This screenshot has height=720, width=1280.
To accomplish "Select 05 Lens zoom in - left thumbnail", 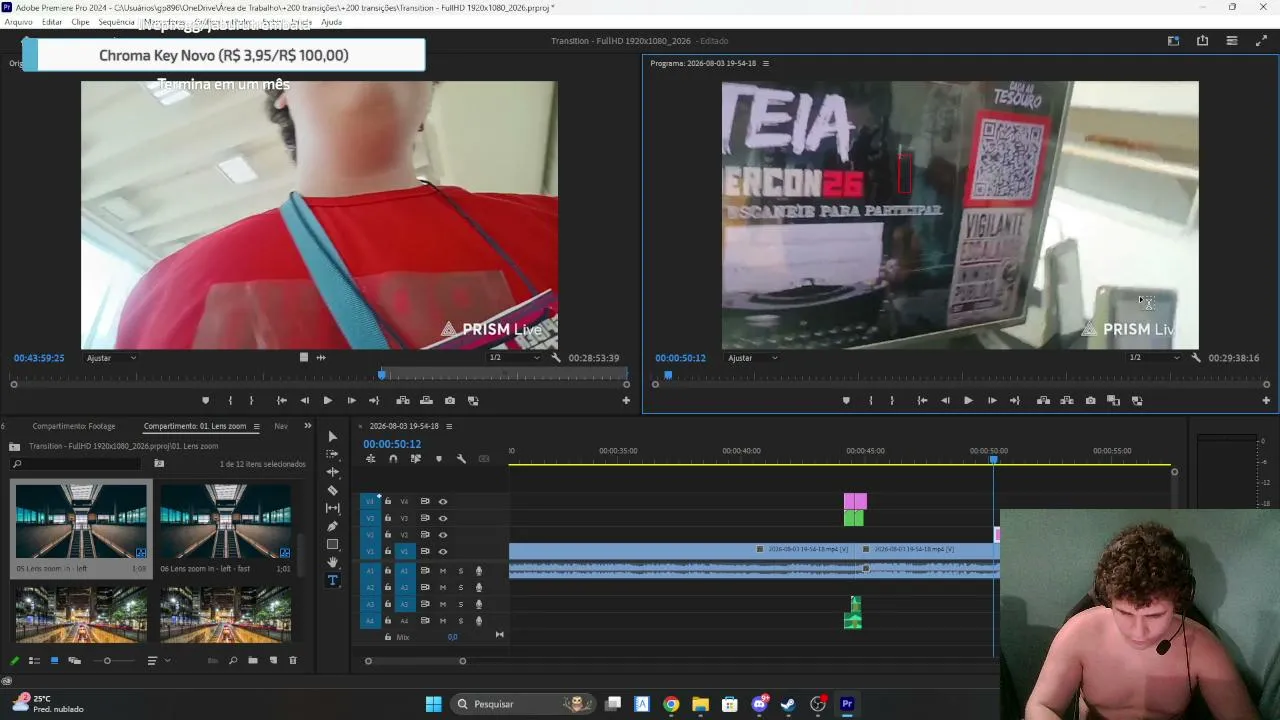I will point(81,521).
